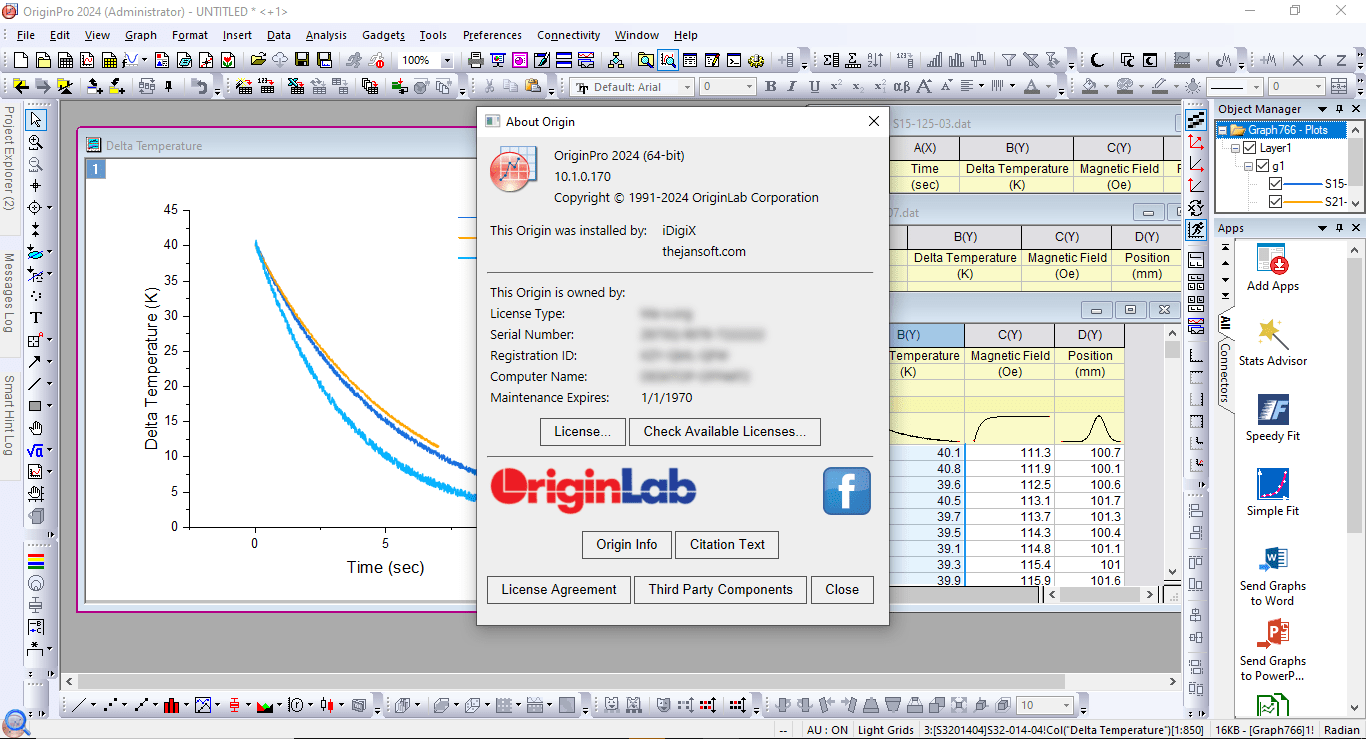Collapse the Graph766 - Plots tree node

[1224, 130]
